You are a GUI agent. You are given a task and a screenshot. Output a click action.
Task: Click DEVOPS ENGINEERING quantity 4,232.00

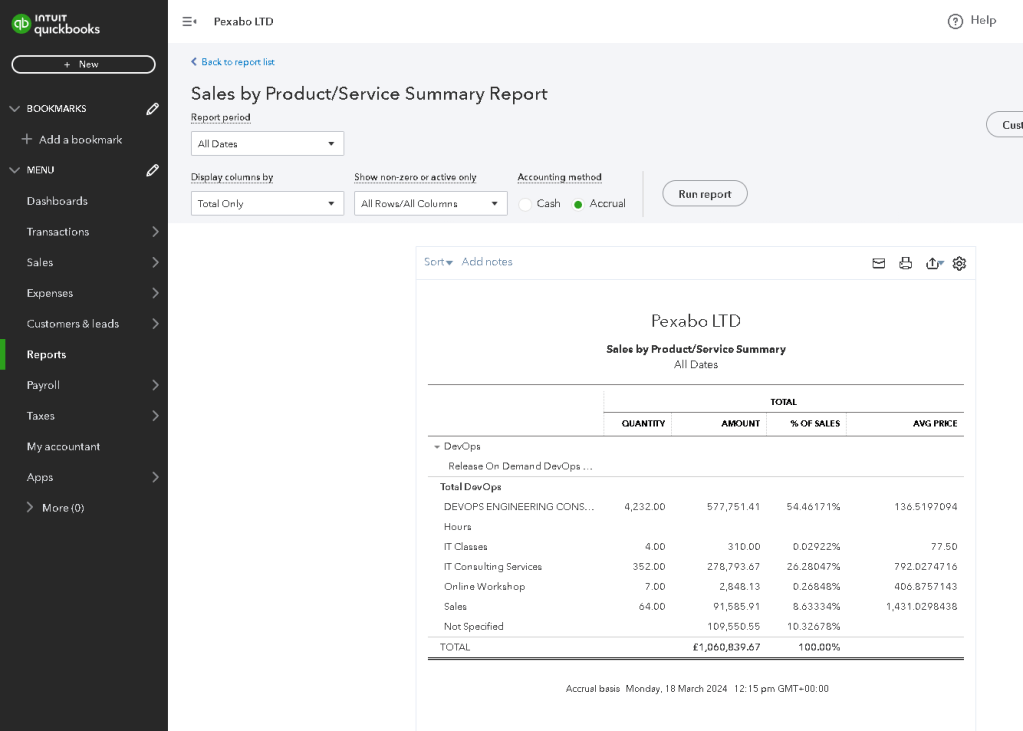pos(645,506)
